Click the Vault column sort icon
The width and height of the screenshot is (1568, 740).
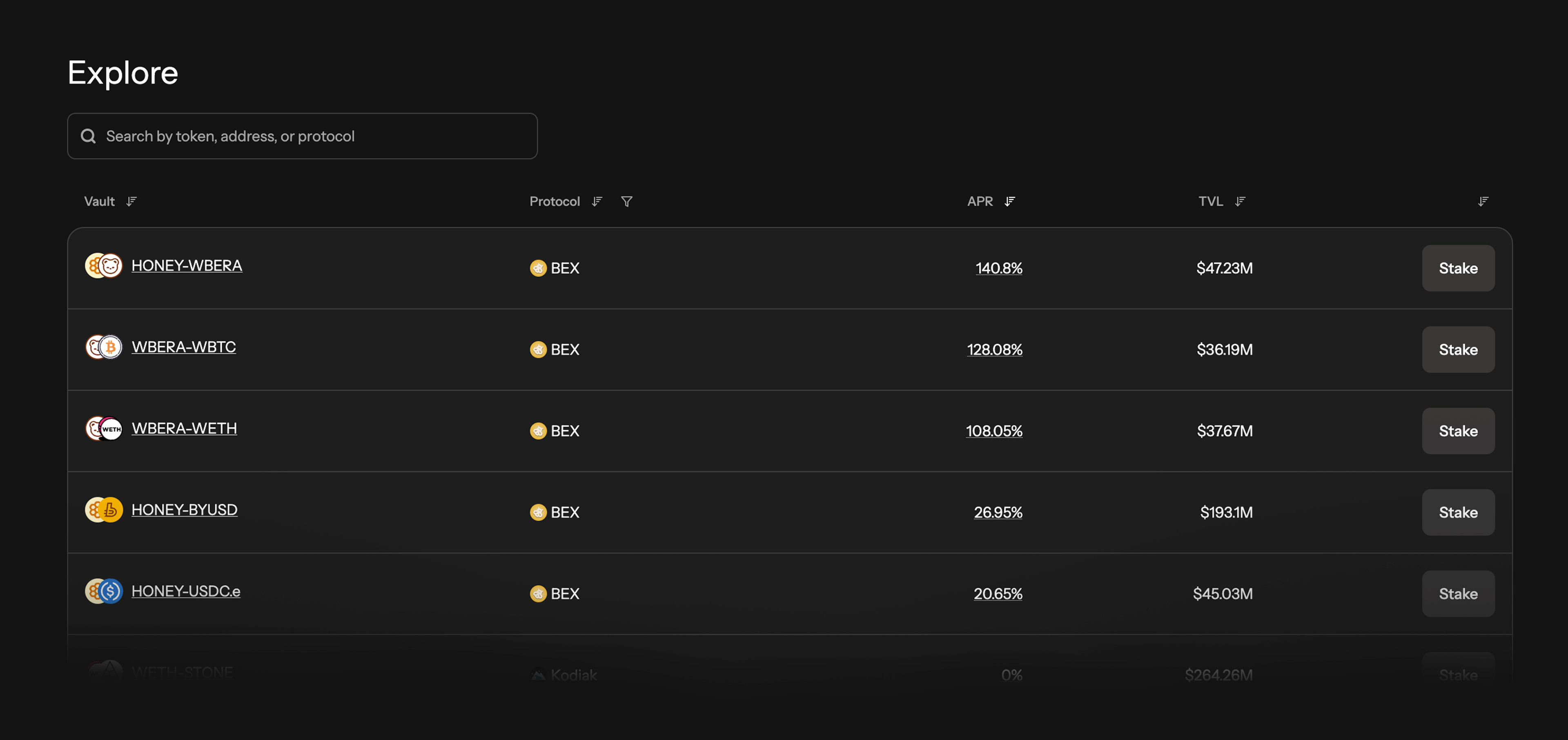(x=131, y=201)
